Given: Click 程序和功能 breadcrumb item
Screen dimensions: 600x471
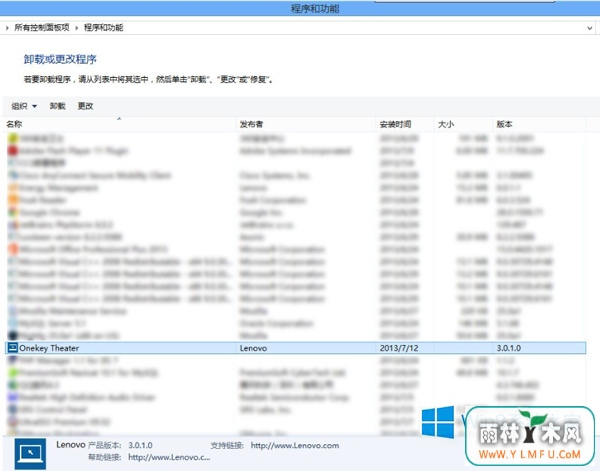Looking at the screenshot, I should pos(103,28).
